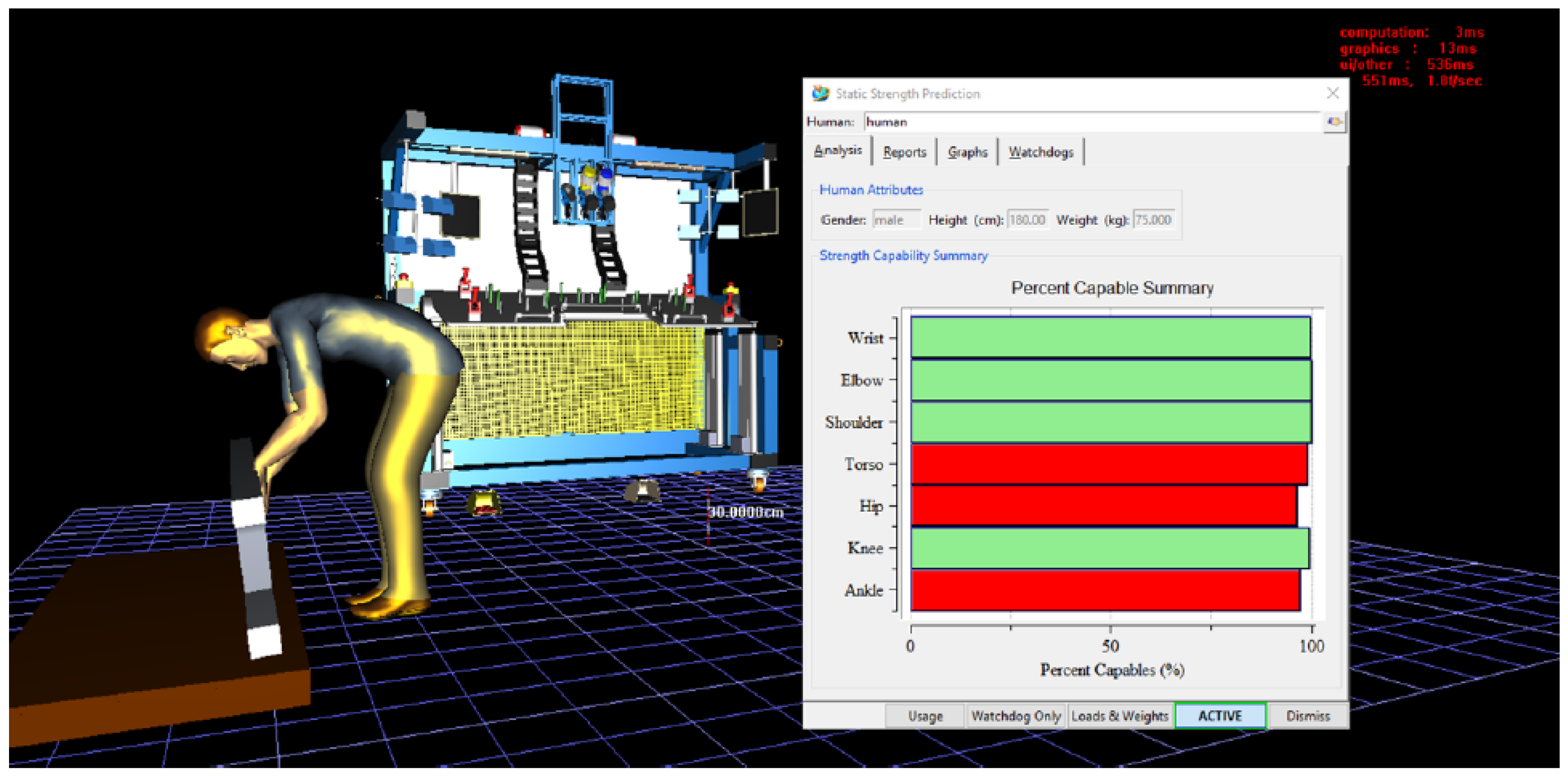The width and height of the screenshot is (1568, 776).
Task: Open Loads & Weights
Action: coord(1119,716)
